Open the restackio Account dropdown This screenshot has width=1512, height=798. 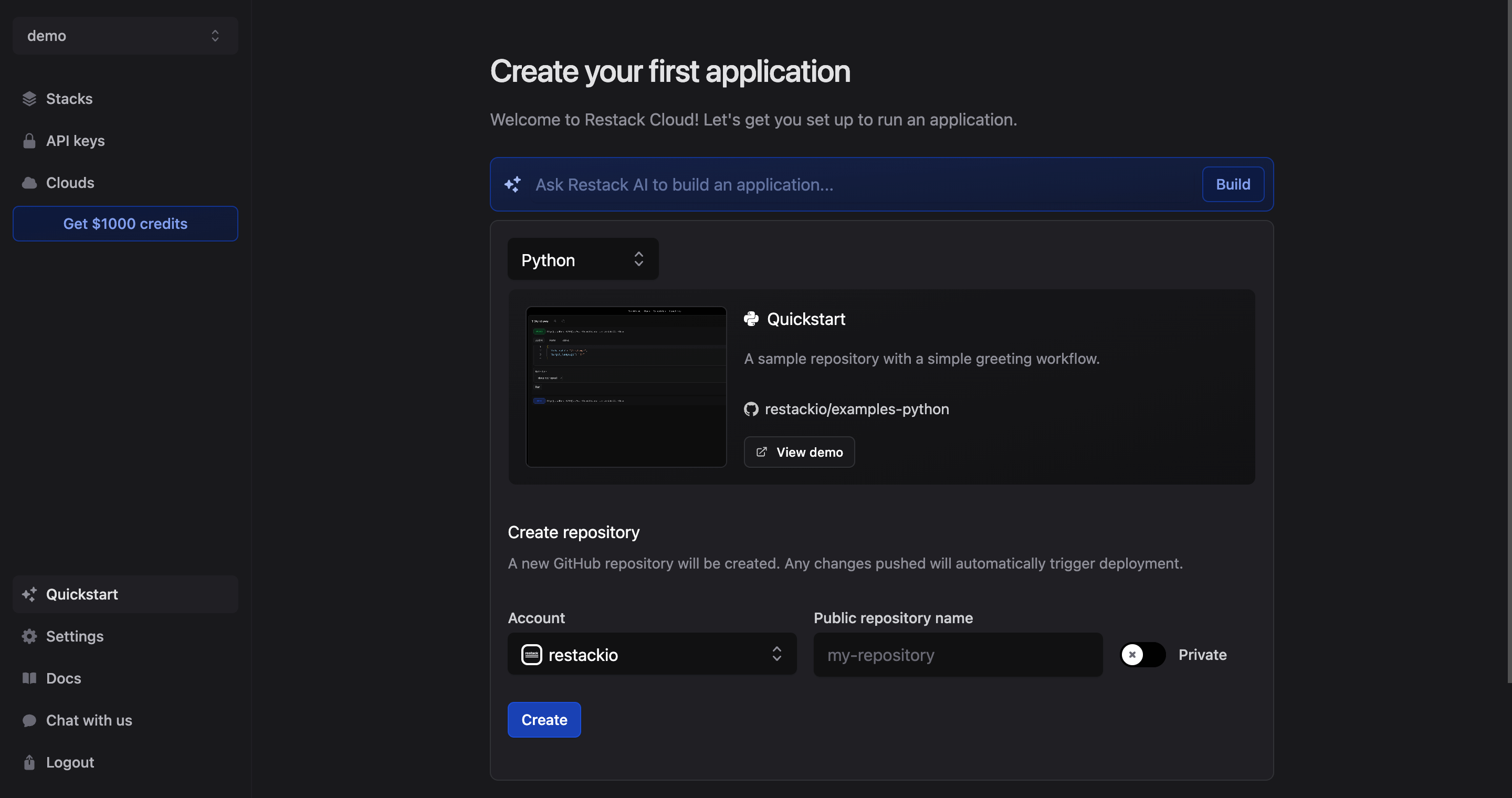[x=652, y=654]
